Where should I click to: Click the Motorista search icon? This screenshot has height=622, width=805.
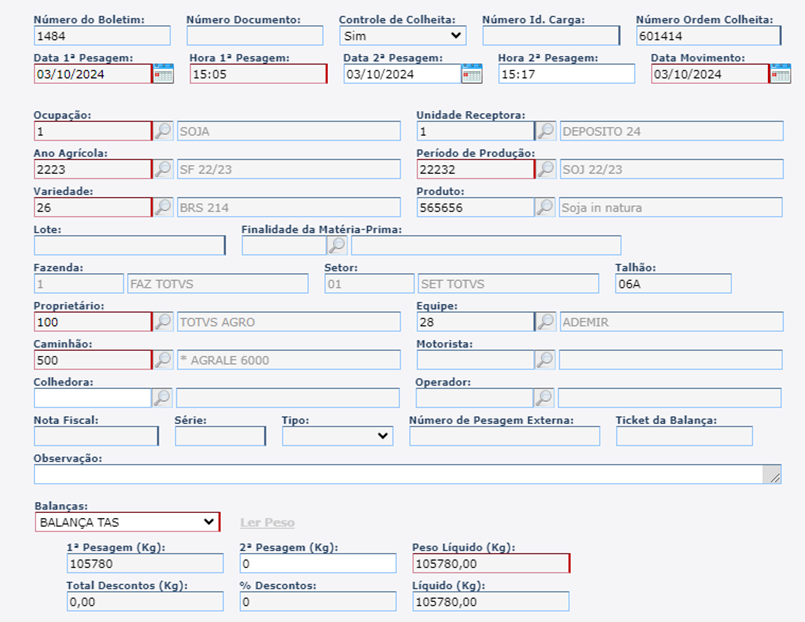tap(545, 360)
